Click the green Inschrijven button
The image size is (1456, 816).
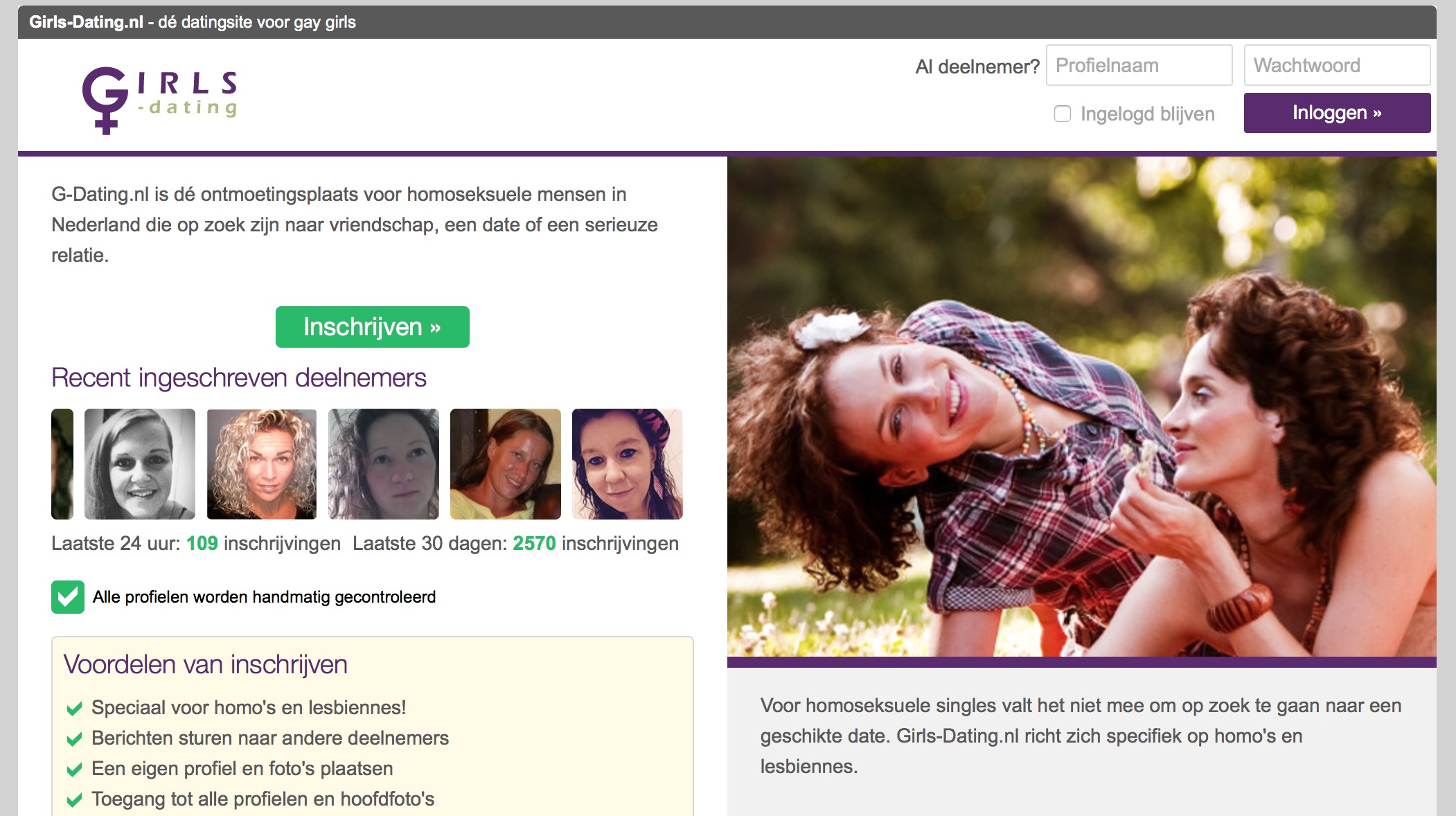click(373, 327)
